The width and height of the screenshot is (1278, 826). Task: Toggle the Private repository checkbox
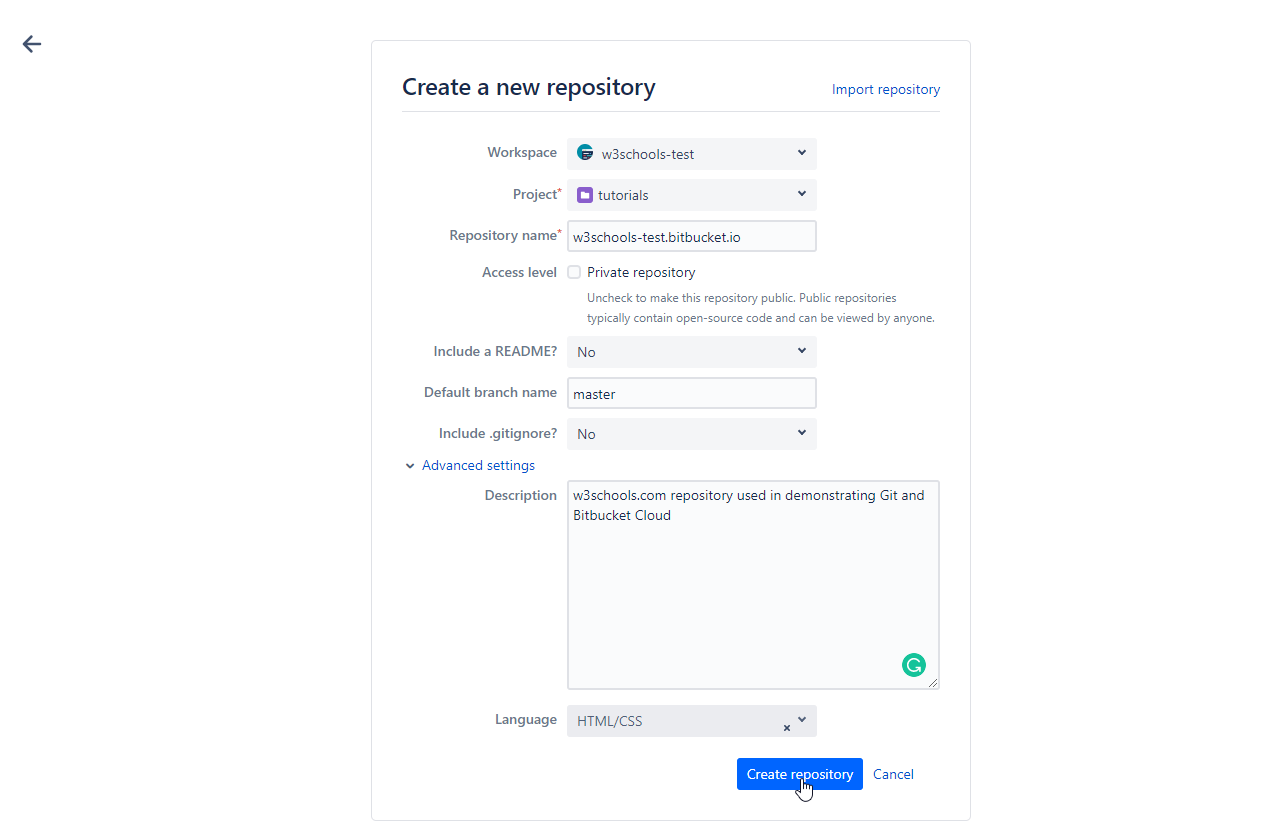574,272
